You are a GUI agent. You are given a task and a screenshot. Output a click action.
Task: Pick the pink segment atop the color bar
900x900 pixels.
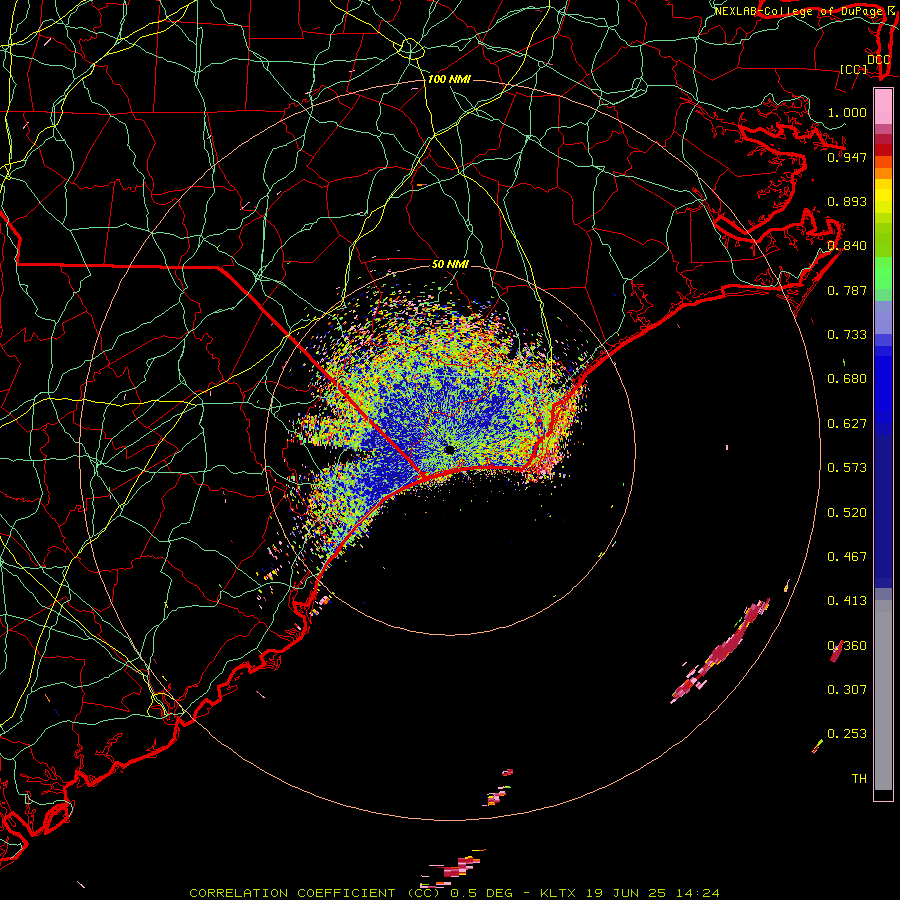[883, 107]
